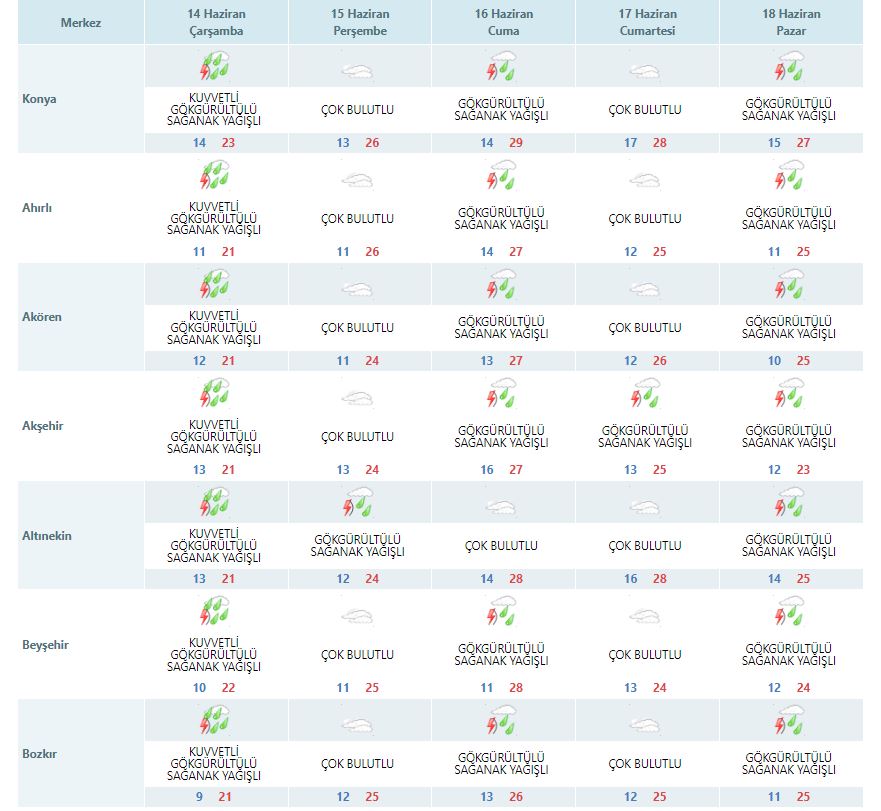Open the Konya city link
This screenshot has width=881, height=811.
39,99
